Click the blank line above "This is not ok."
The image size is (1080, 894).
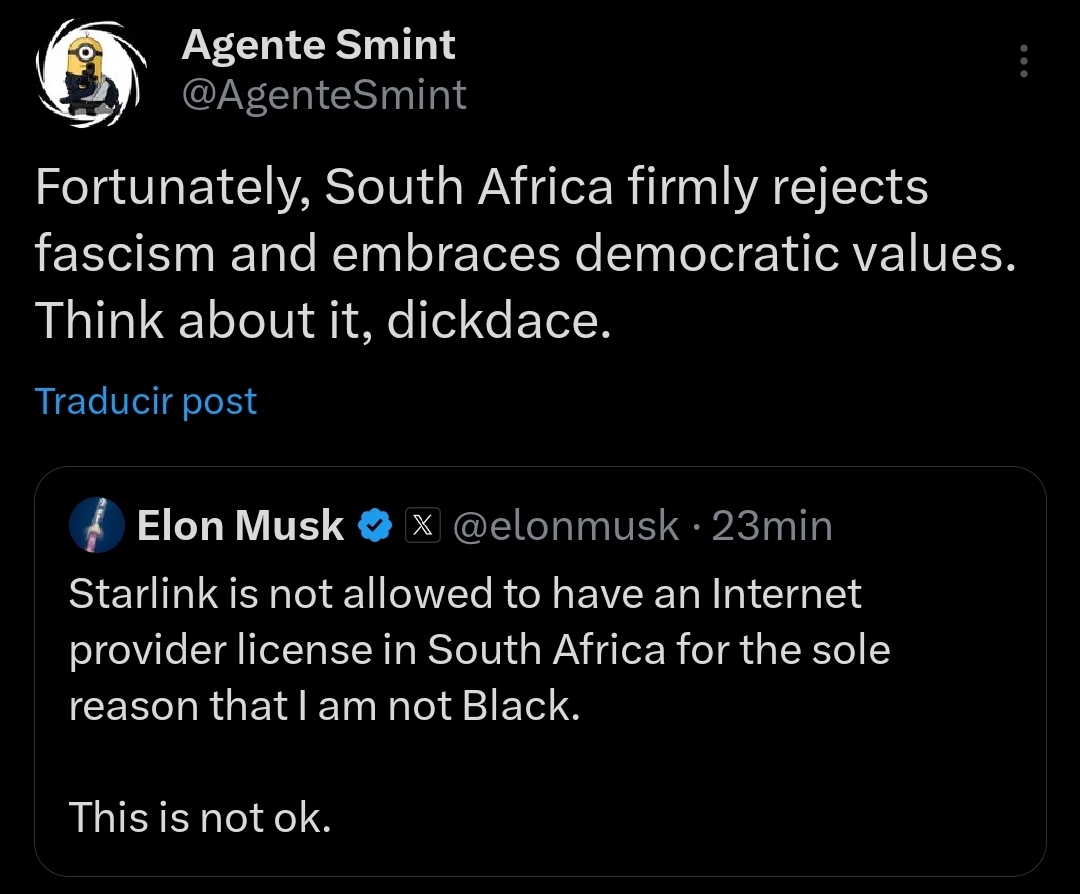400,763
